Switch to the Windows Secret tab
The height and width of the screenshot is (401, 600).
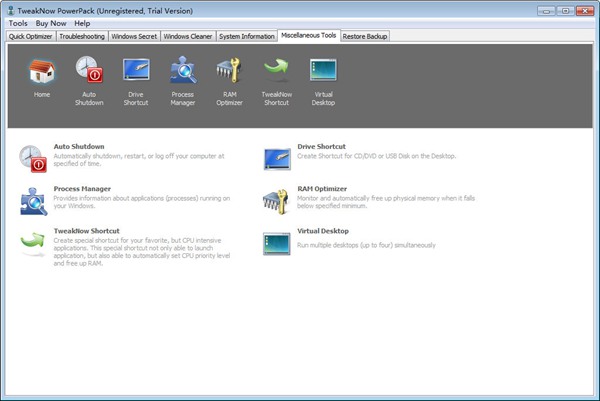(x=134, y=36)
